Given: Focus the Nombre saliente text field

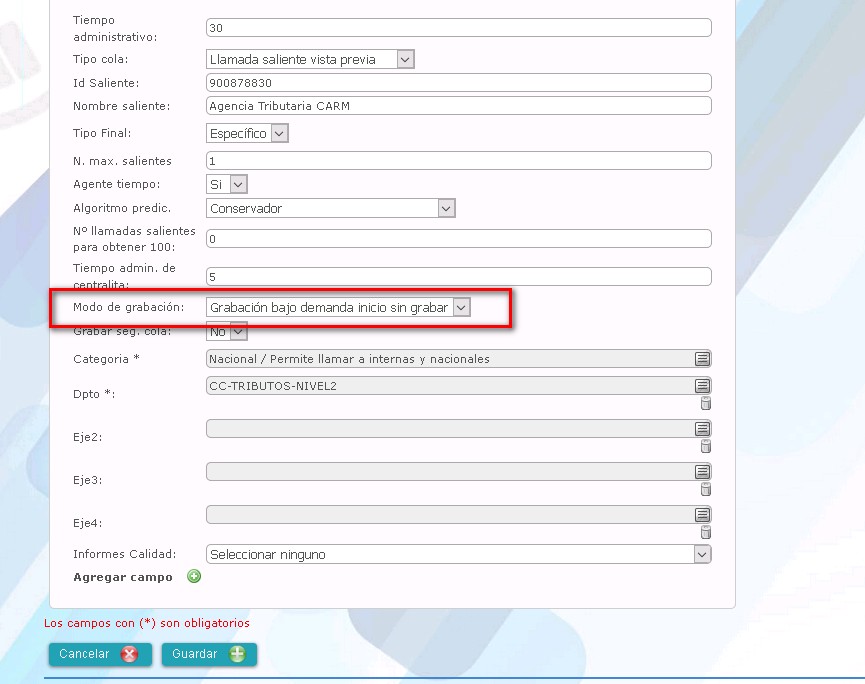Looking at the screenshot, I should coord(458,106).
